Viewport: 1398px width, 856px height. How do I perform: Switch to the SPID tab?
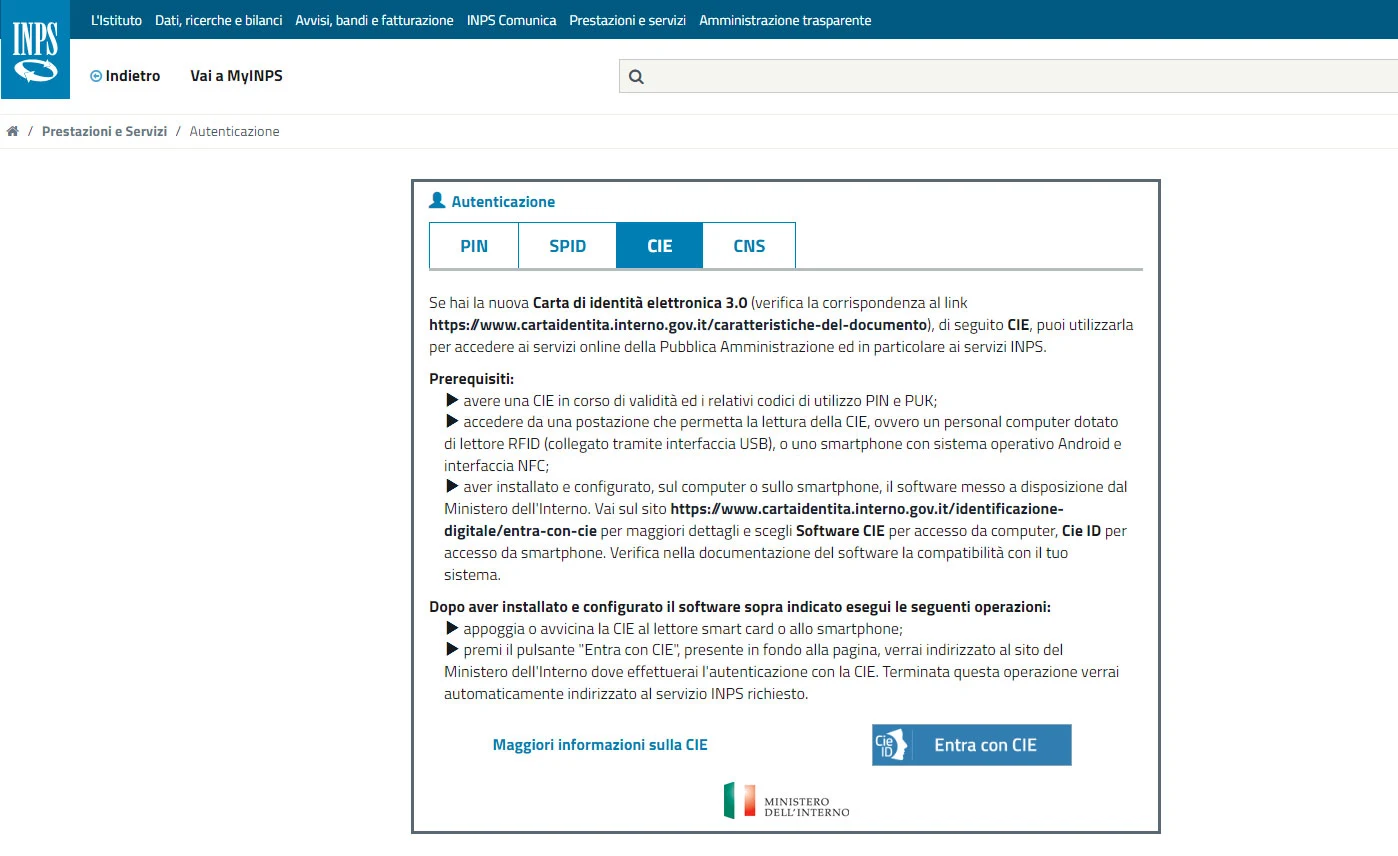[567, 246]
